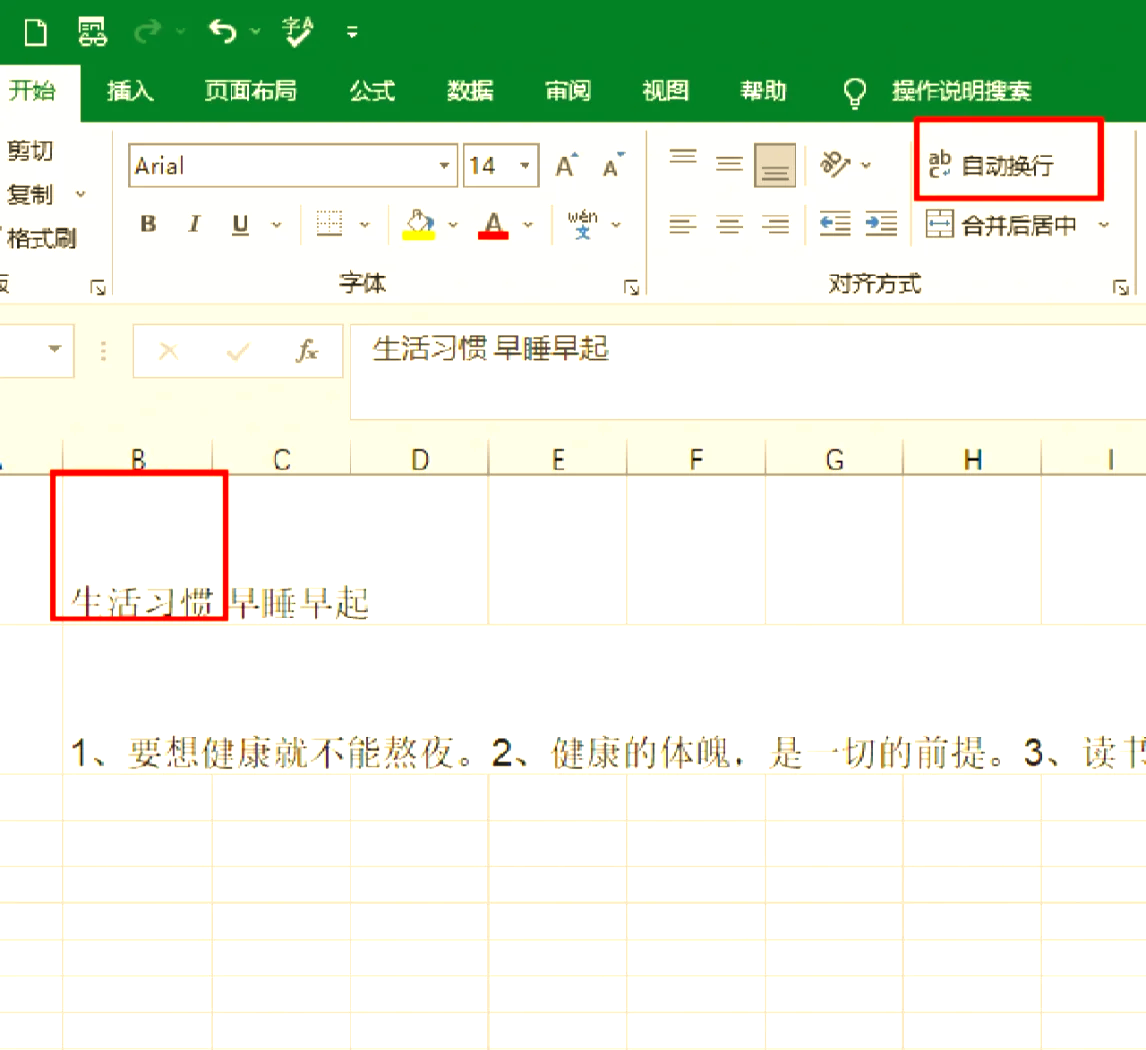Apply the yellow fill color
Image resolution: width=1146 pixels, height=1050 pixels.
[419, 224]
